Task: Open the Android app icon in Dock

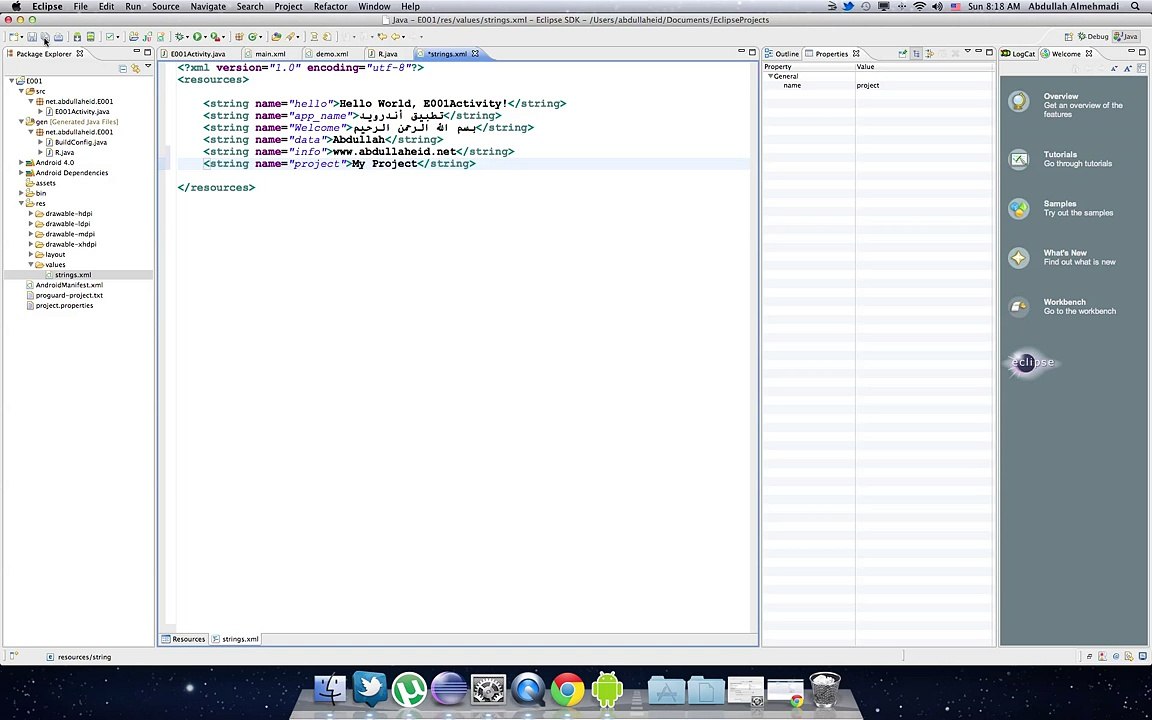Action: (608, 690)
